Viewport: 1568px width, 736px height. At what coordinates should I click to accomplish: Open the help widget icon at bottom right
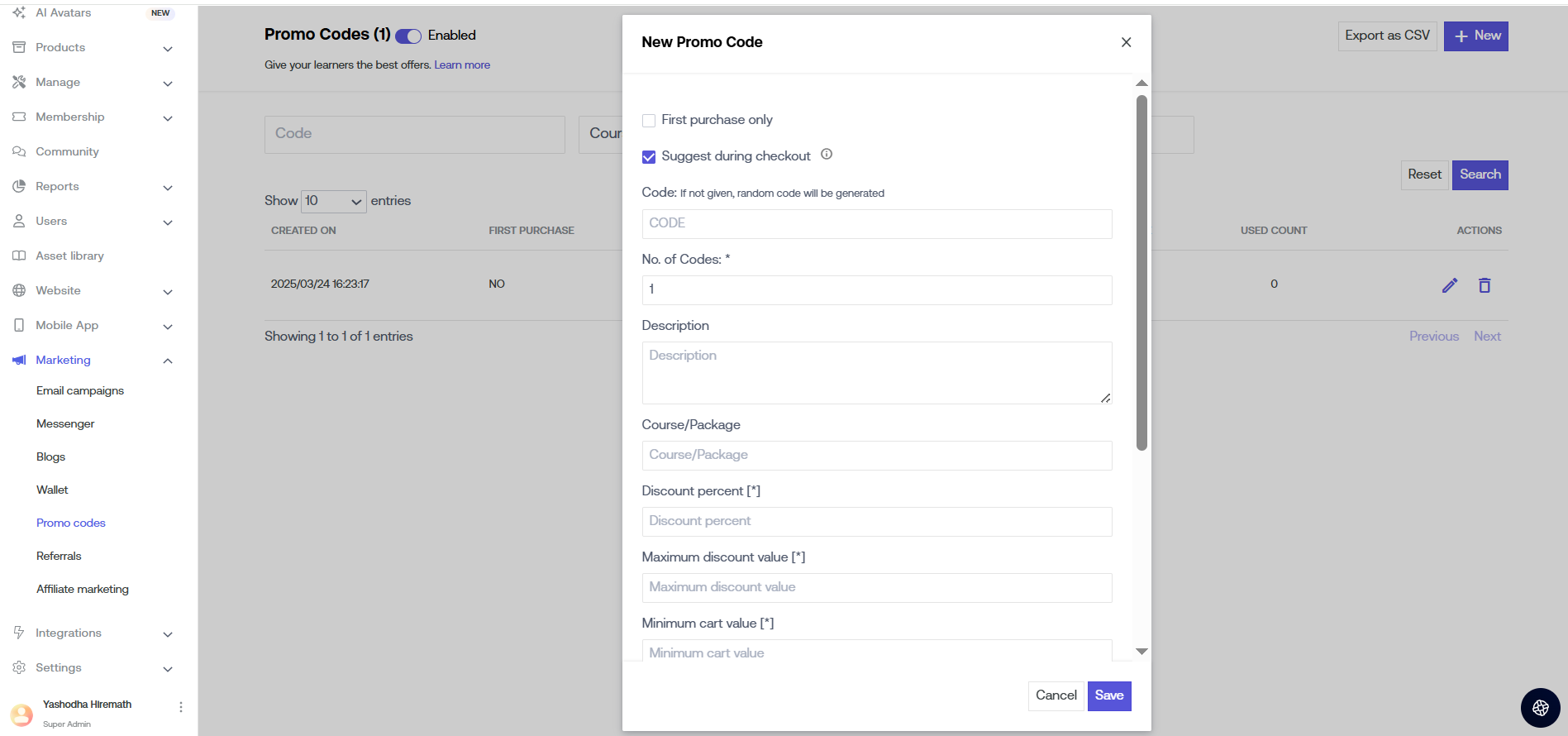coord(1540,708)
